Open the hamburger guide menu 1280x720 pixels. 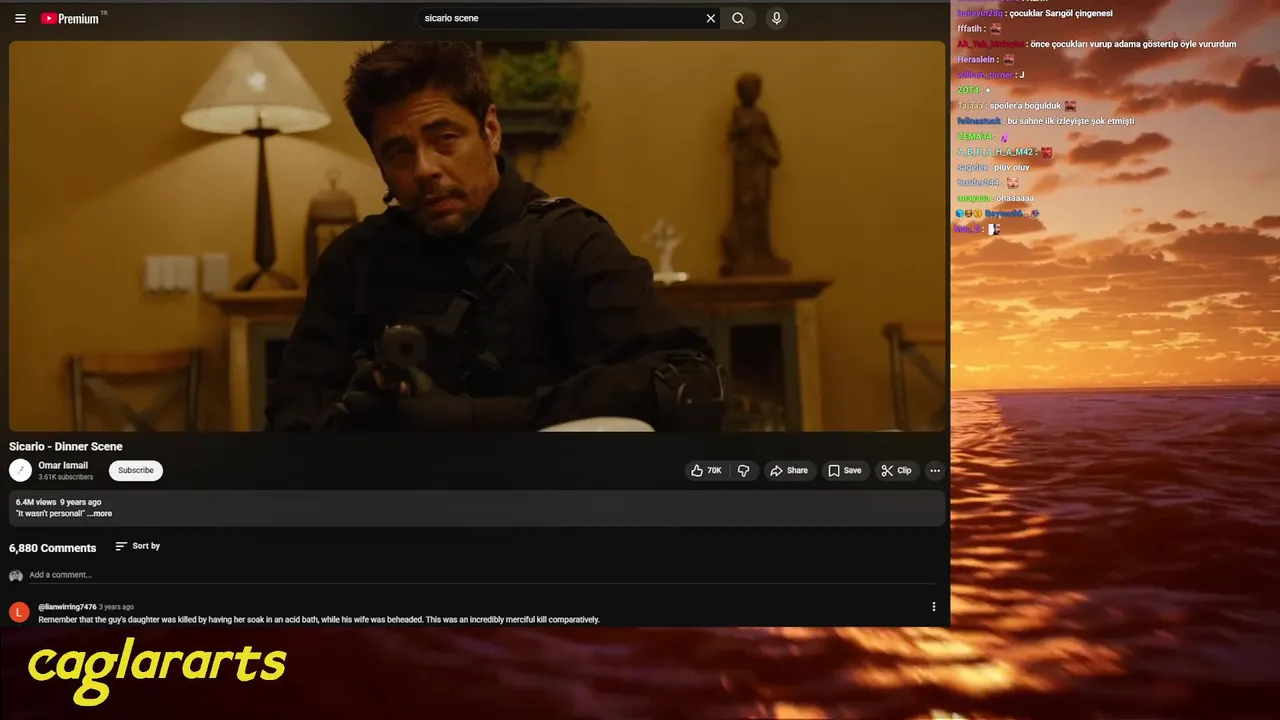(20, 18)
